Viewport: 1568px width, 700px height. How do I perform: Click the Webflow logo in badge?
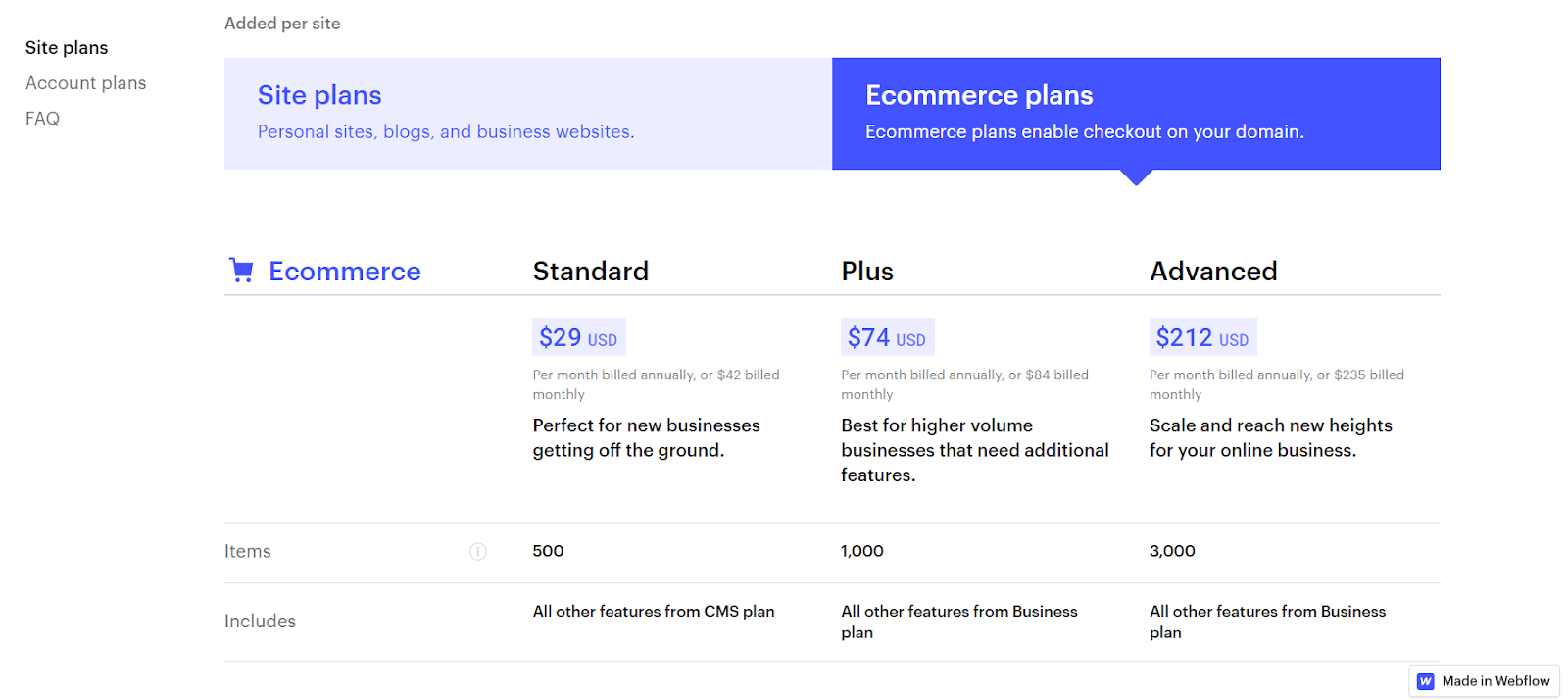coord(1426,681)
